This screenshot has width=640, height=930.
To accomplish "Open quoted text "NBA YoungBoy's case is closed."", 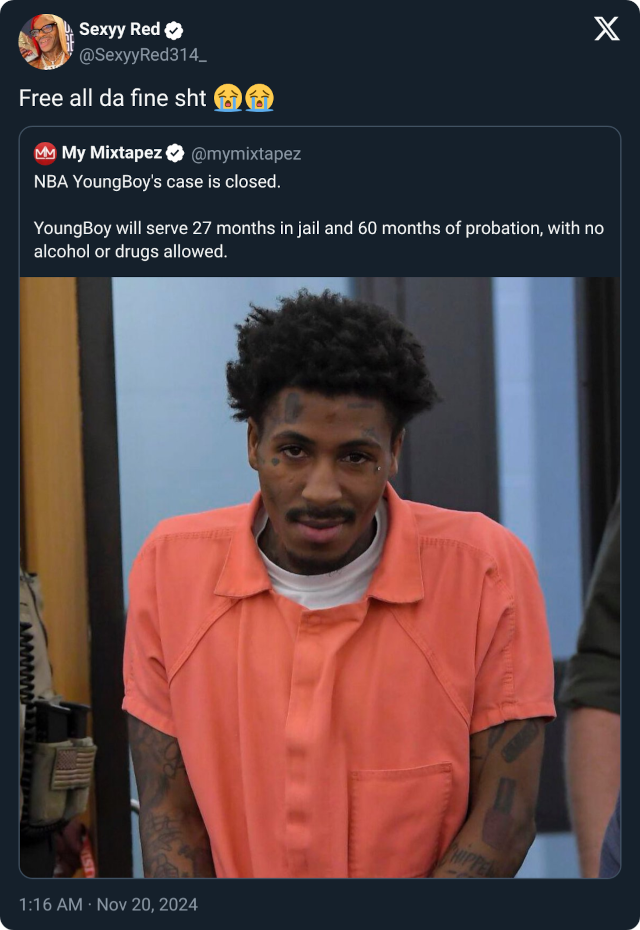I will tap(157, 181).
